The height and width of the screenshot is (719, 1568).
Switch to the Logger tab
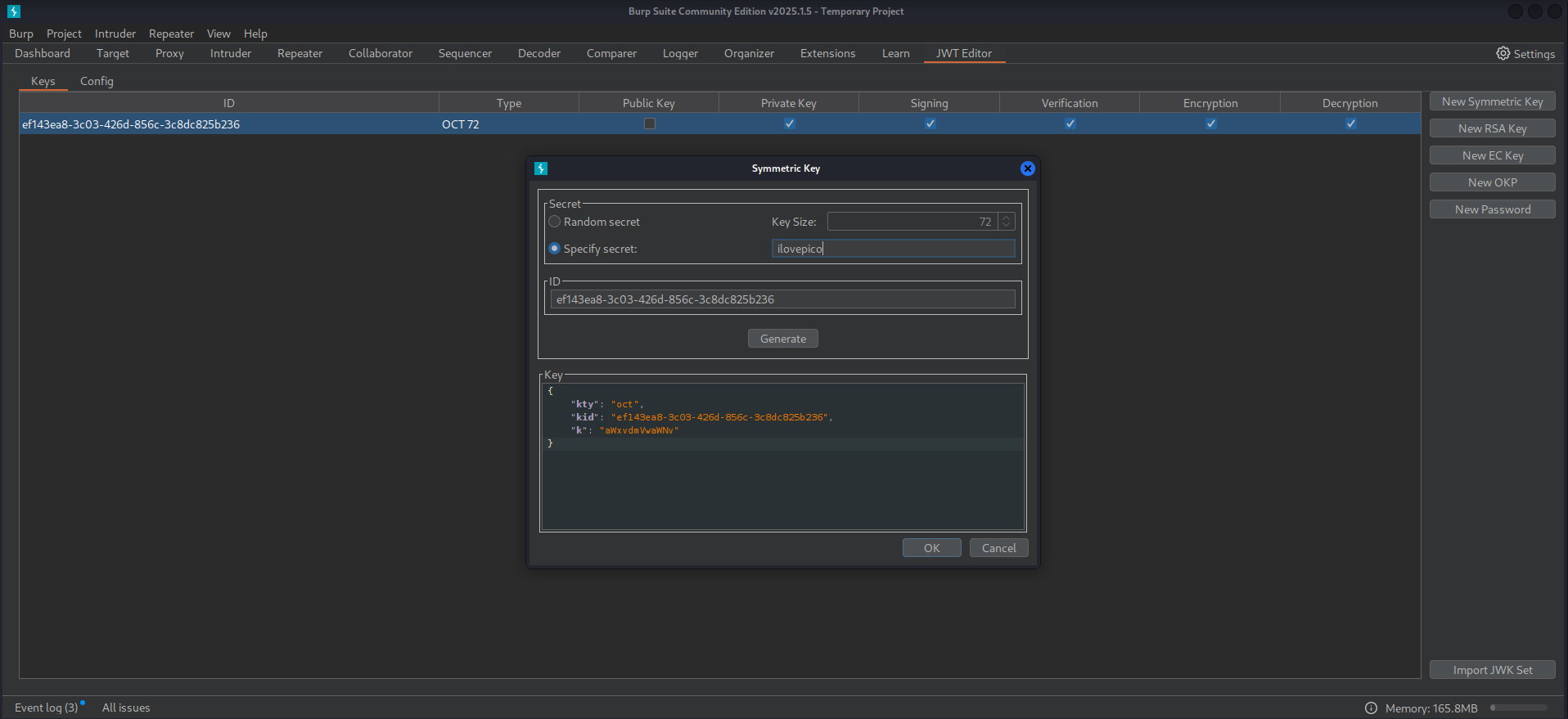click(x=680, y=53)
